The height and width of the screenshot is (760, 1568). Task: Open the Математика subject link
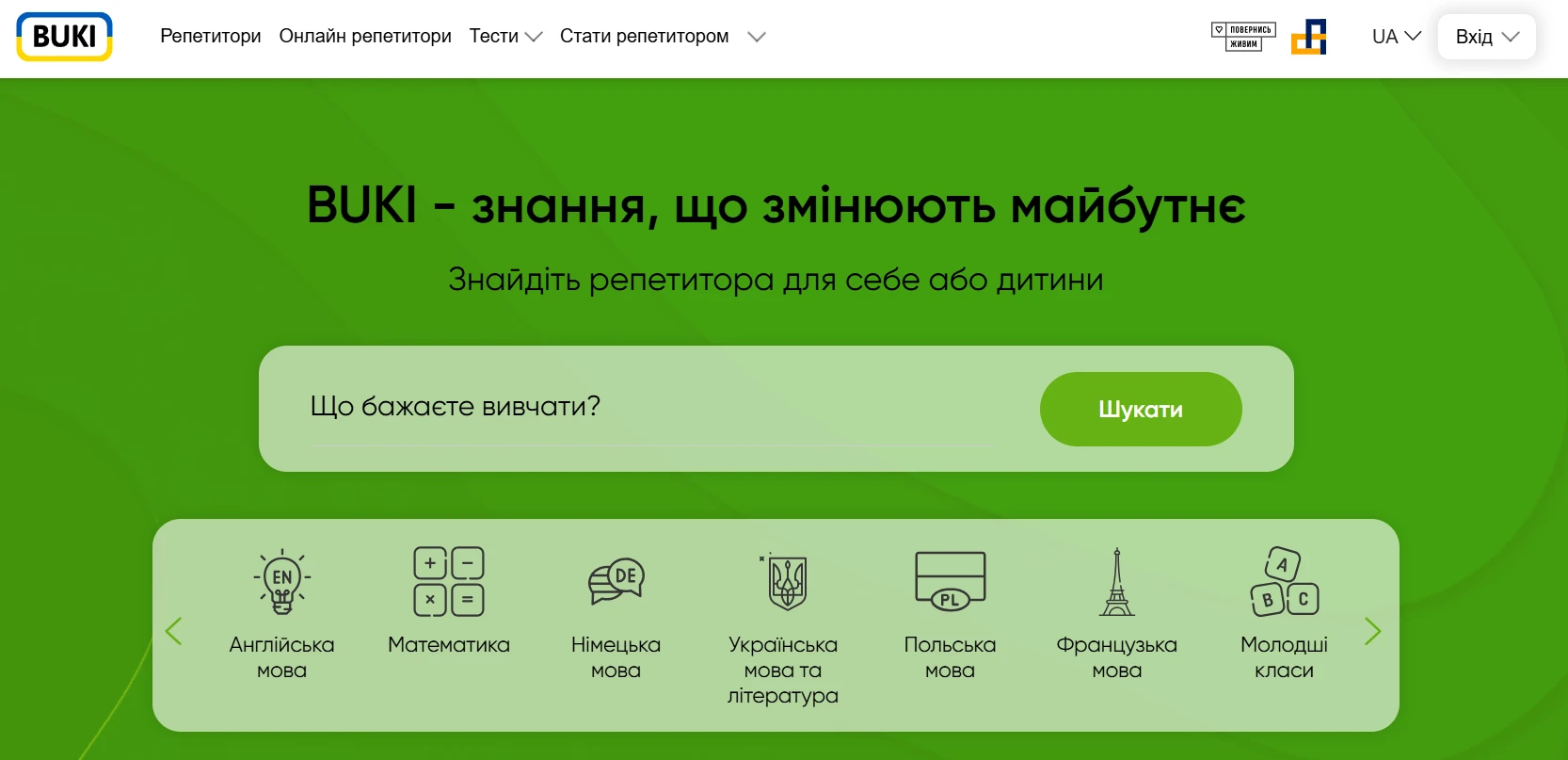click(449, 645)
